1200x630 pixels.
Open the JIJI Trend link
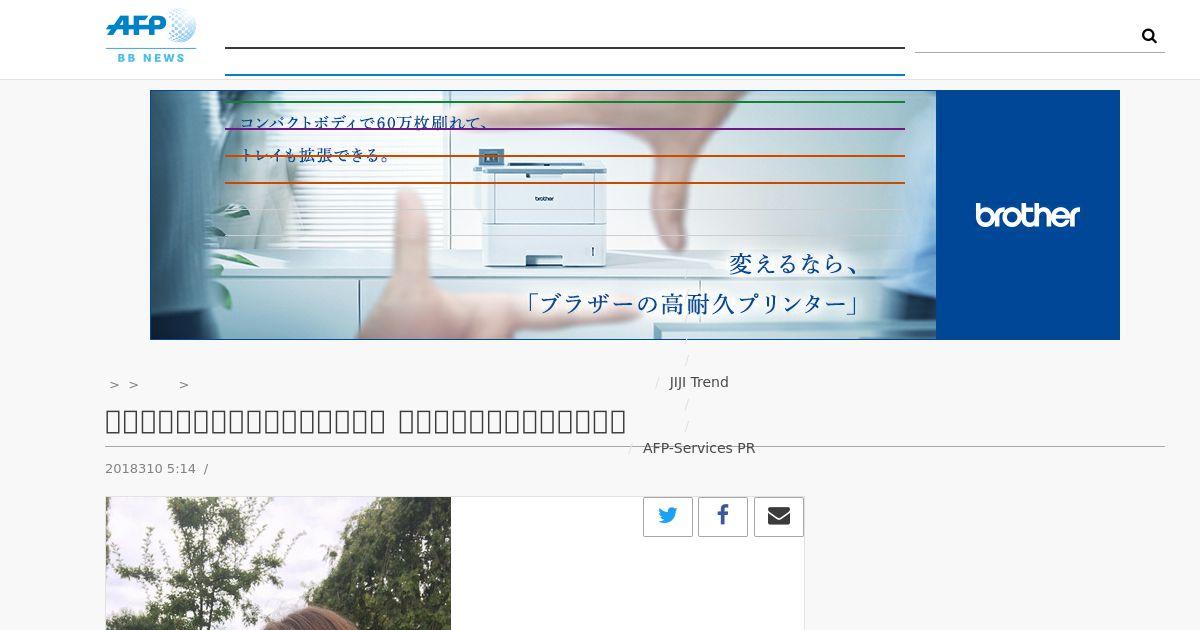click(699, 382)
